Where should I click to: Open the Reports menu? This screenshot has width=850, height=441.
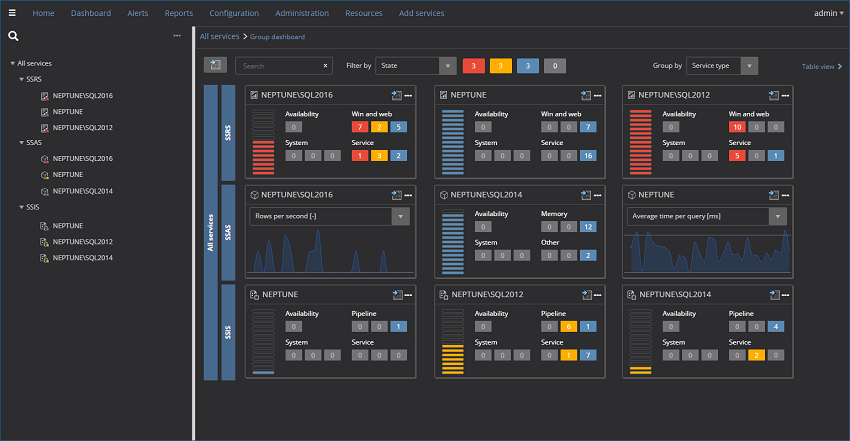(x=179, y=13)
